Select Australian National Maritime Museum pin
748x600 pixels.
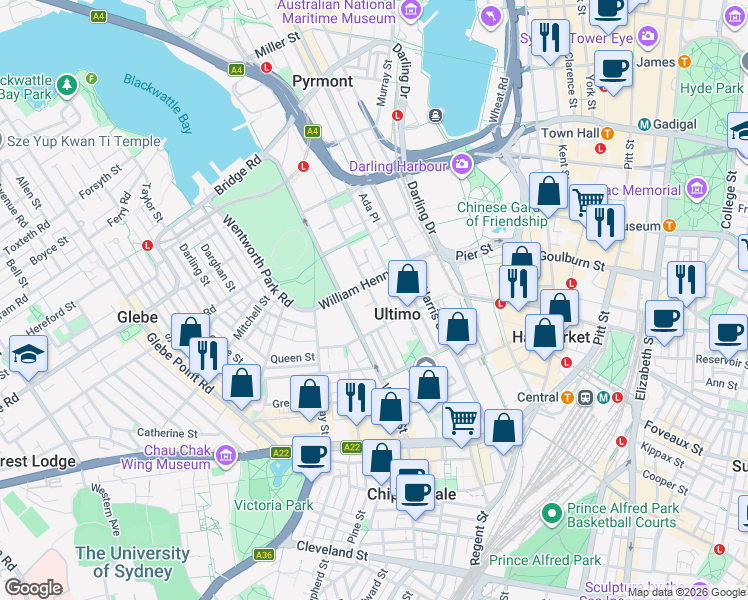[x=411, y=10]
